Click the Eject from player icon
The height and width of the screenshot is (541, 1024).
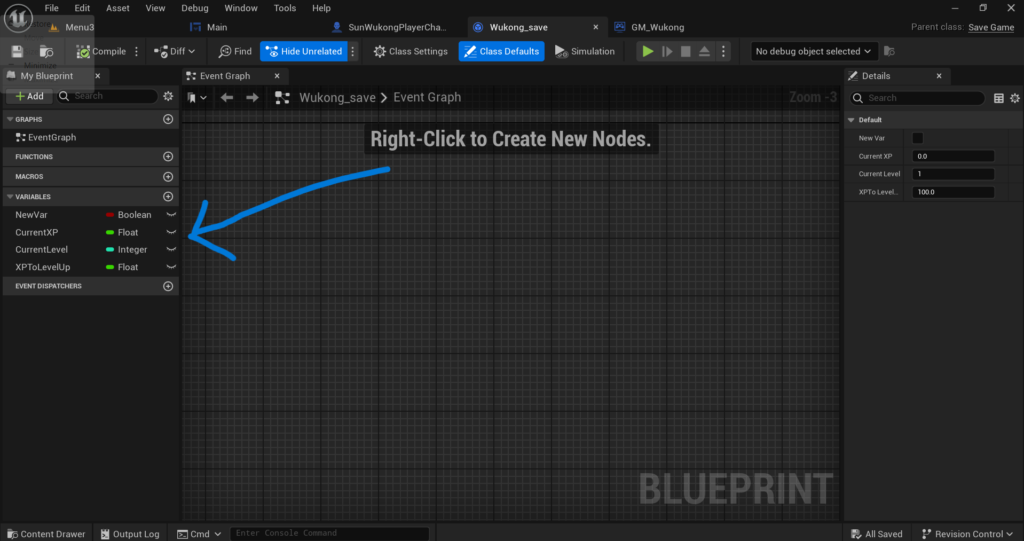tap(704, 52)
